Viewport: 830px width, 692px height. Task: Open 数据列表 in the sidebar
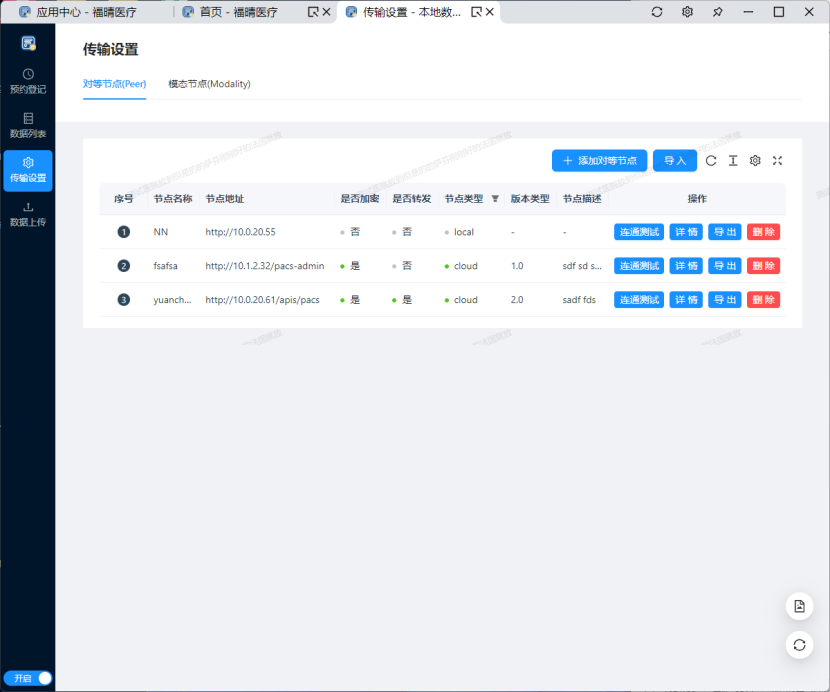pyautogui.click(x=28, y=125)
